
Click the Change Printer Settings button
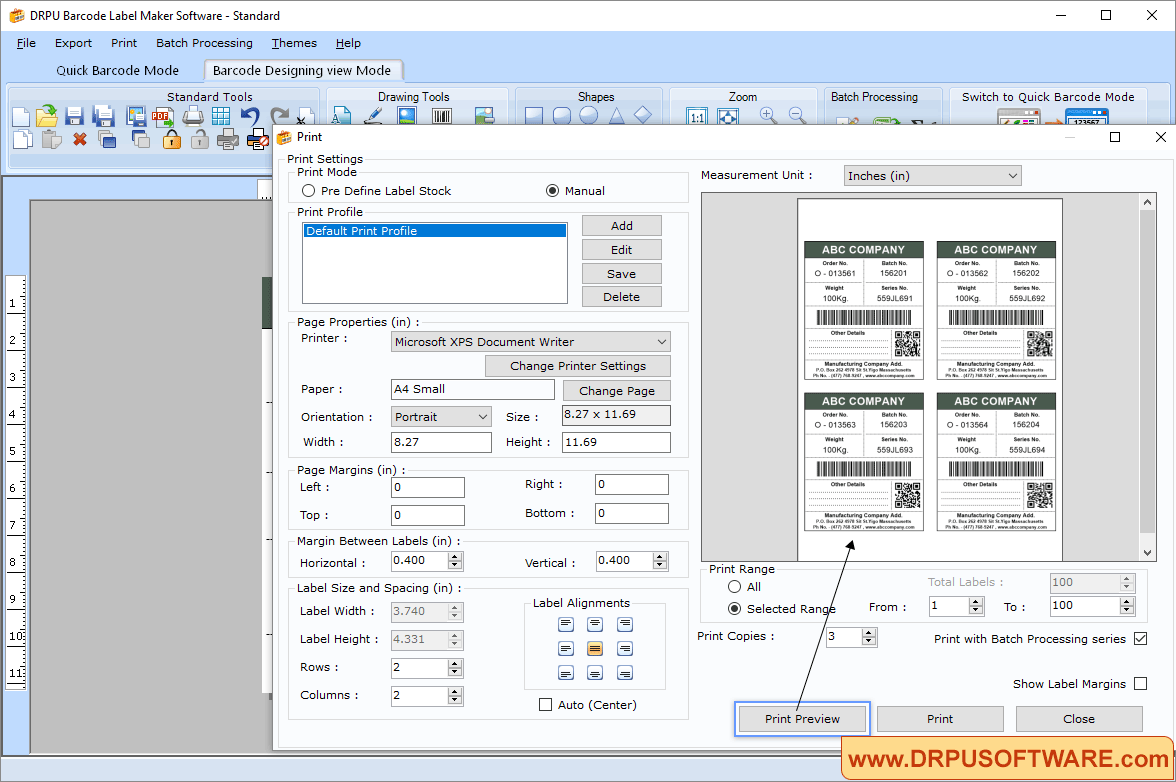(578, 366)
